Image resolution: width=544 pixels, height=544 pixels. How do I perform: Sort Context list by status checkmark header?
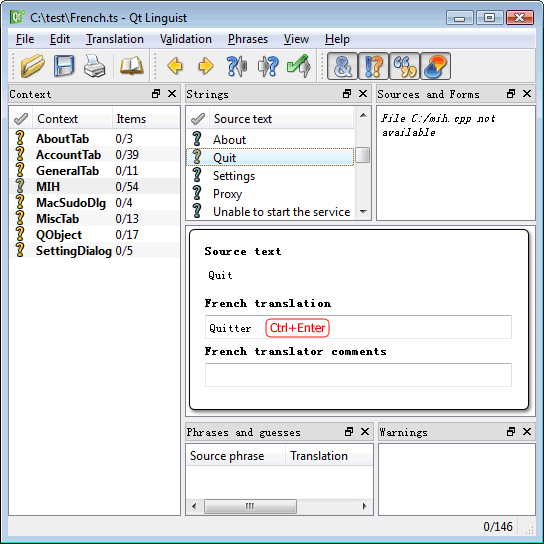21,119
